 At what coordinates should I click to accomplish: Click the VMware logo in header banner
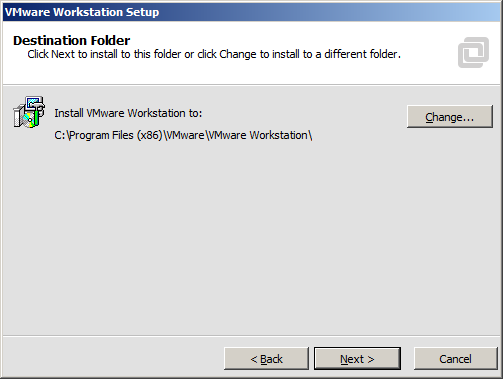point(473,52)
